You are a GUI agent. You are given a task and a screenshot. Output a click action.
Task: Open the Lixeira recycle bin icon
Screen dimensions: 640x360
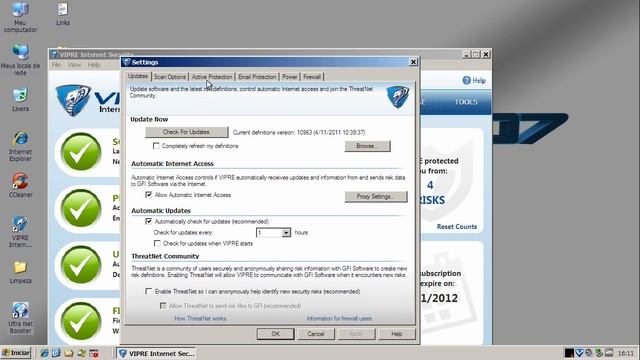(20, 99)
